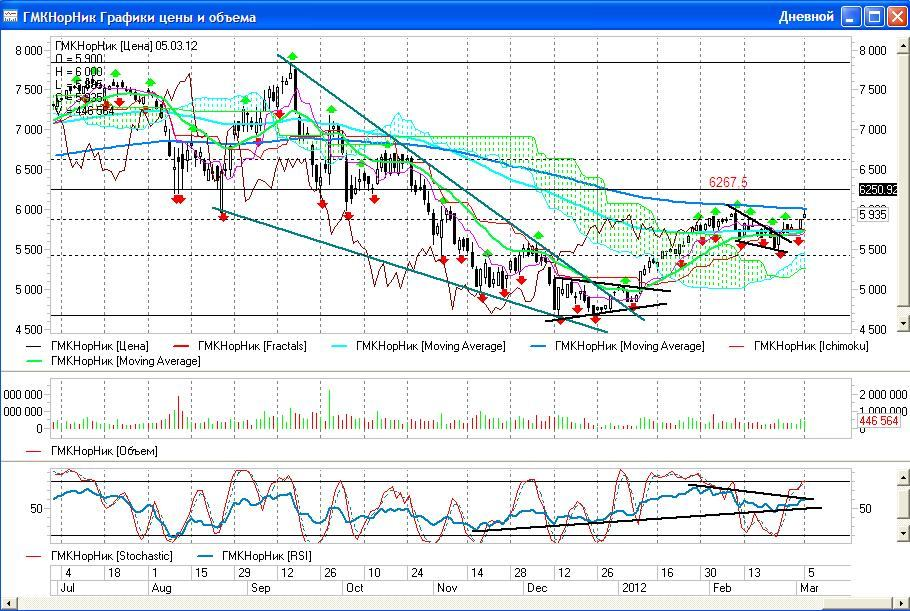Click the ГМКНорНик [Цена] 05.03.12 info header

tap(126, 46)
